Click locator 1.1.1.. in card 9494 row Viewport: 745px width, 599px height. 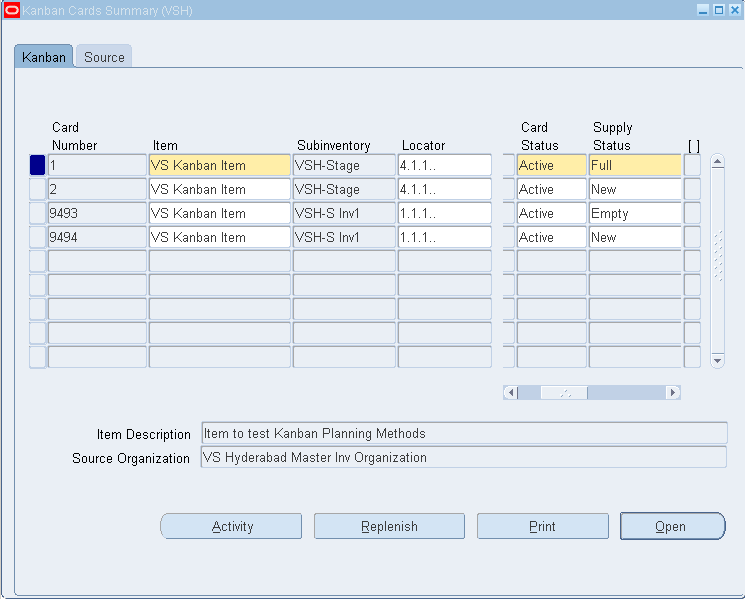[445, 237]
